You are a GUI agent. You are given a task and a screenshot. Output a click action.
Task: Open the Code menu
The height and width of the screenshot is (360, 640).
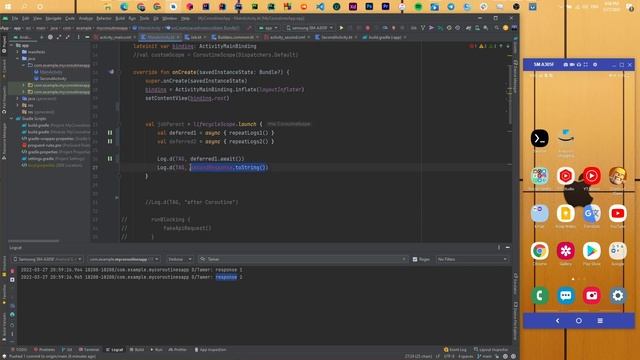point(70,18)
